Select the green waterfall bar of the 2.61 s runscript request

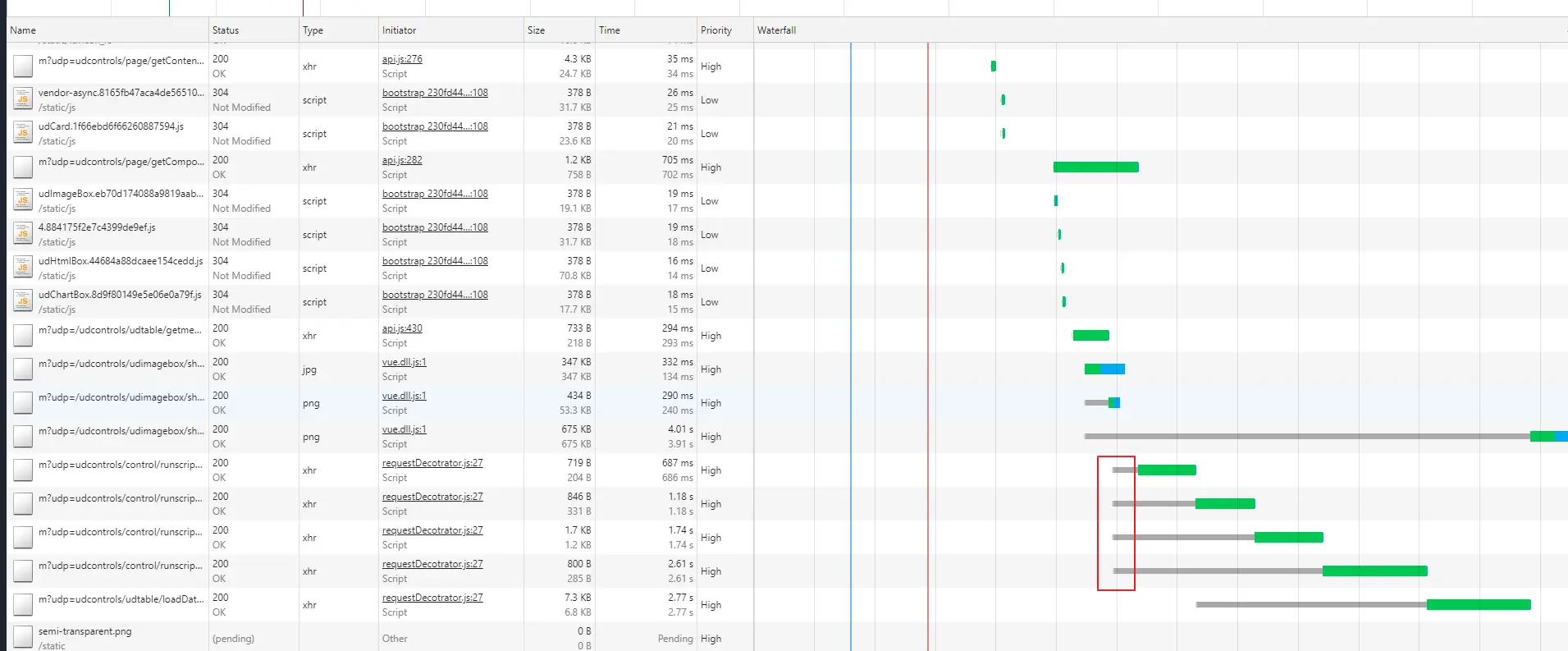coord(1375,571)
